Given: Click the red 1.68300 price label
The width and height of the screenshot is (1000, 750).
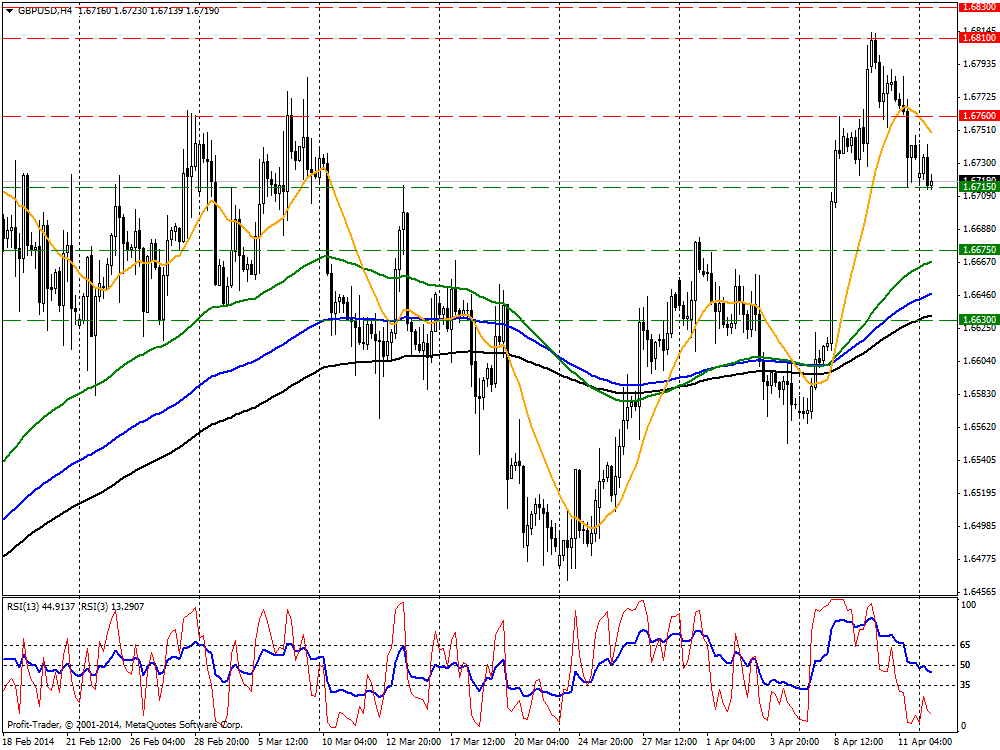Looking at the screenshot, I should [978, 6].
